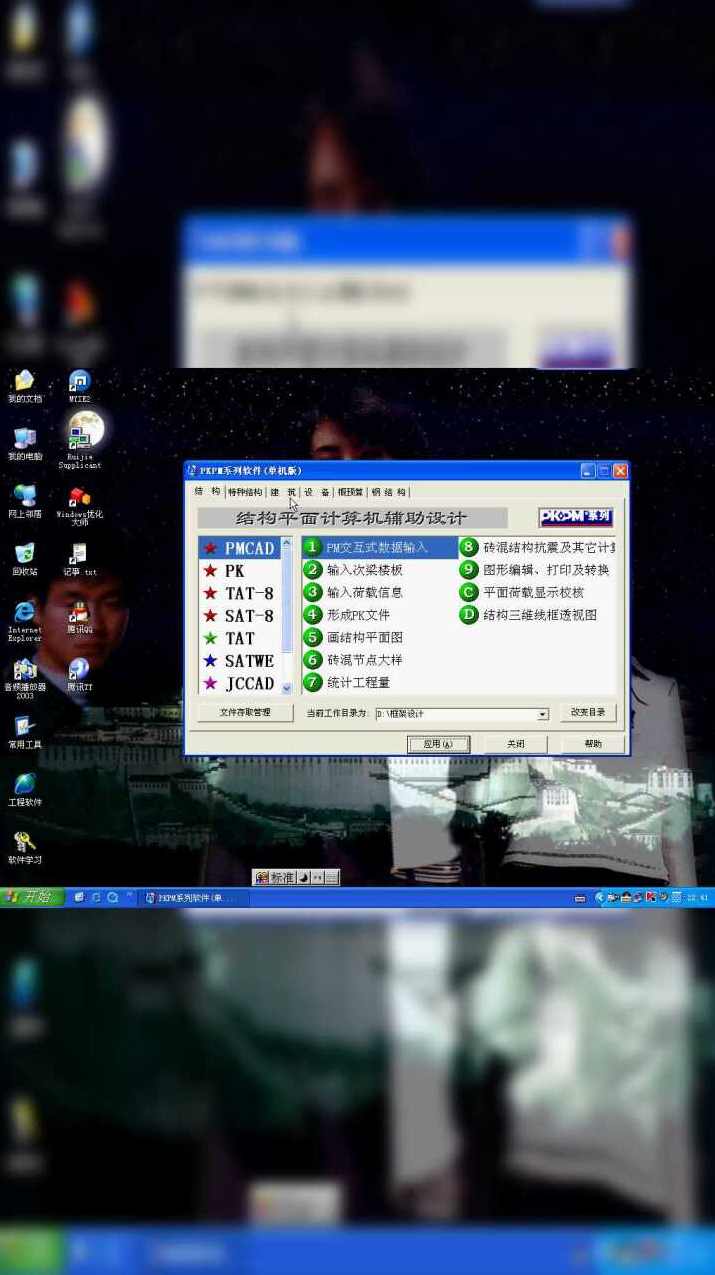Screen dimensions: 715x1275
Task: Open 我的文档 desktop icon
Action: 25,386
